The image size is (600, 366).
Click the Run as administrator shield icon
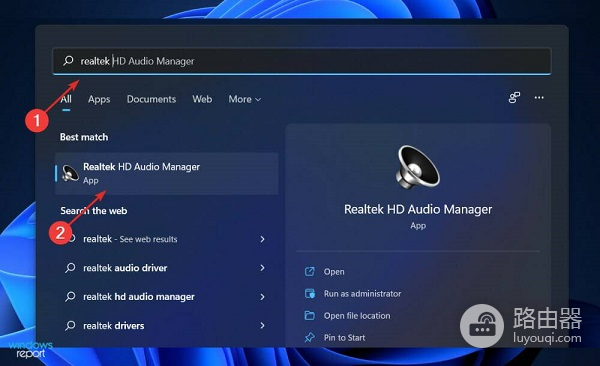(x=310, y=294)
